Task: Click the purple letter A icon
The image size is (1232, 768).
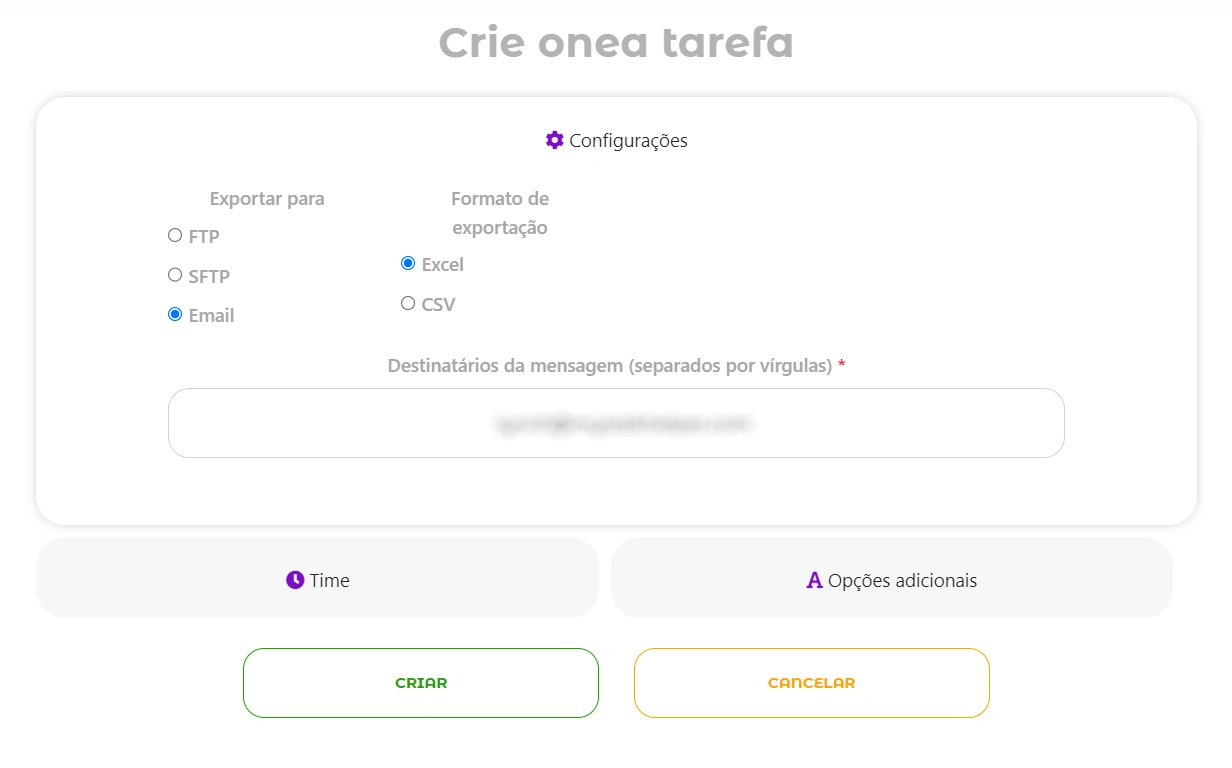Action: (815, 580)
